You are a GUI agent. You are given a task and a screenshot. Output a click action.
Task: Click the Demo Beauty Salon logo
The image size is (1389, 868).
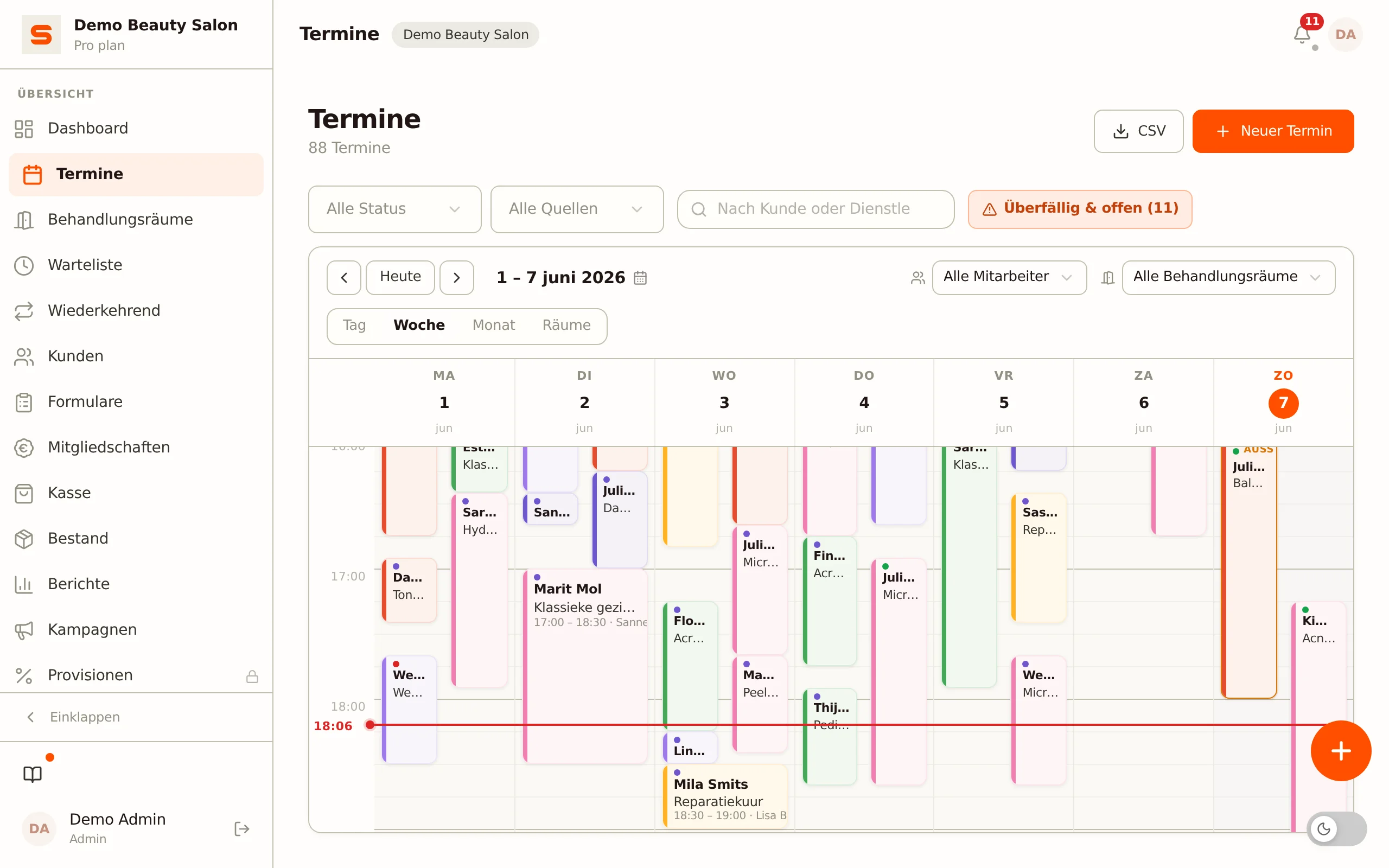[41, 34]
